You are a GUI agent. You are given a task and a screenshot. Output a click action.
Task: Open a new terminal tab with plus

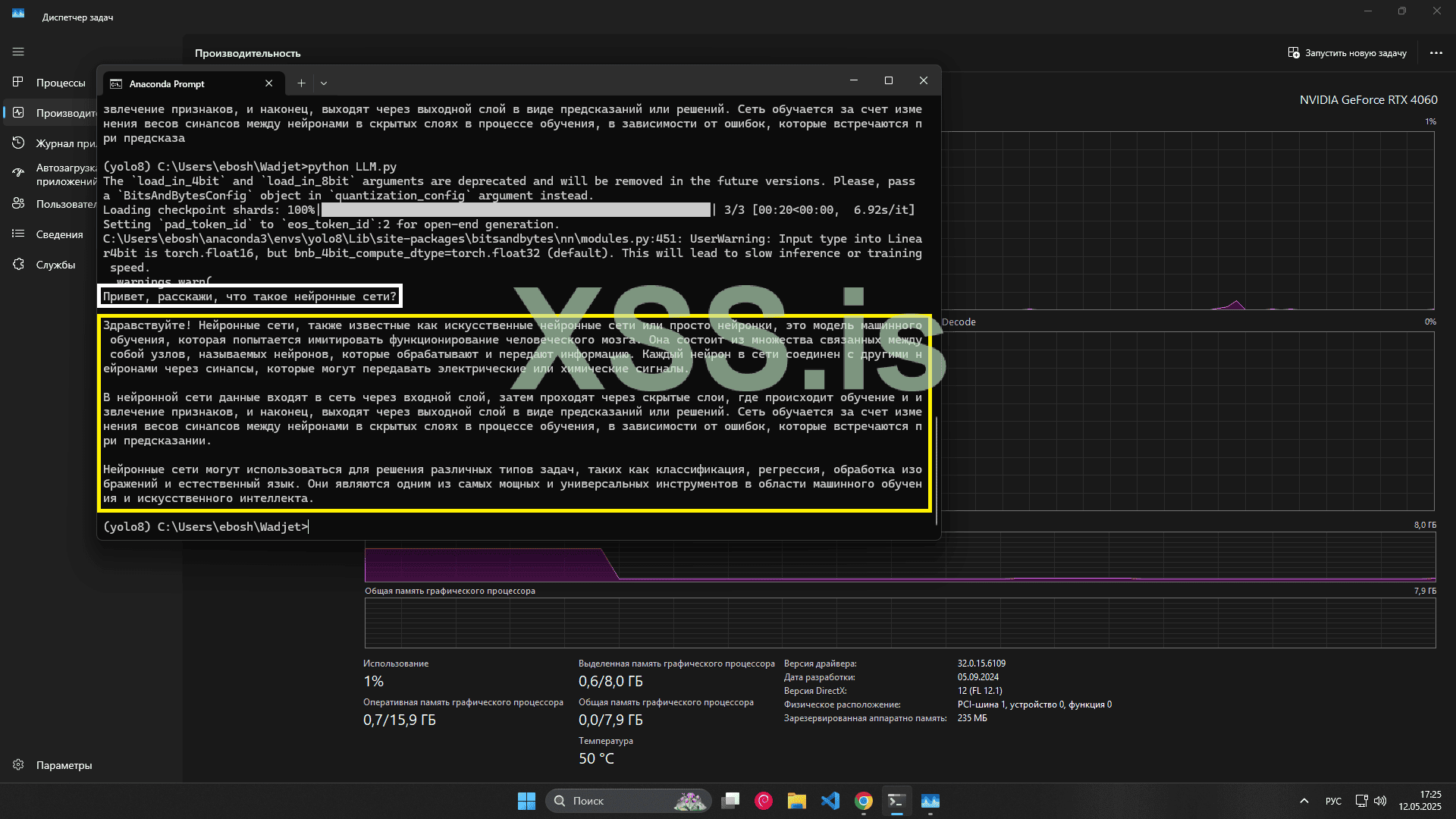pyautogui.click(x=301, y=83)
